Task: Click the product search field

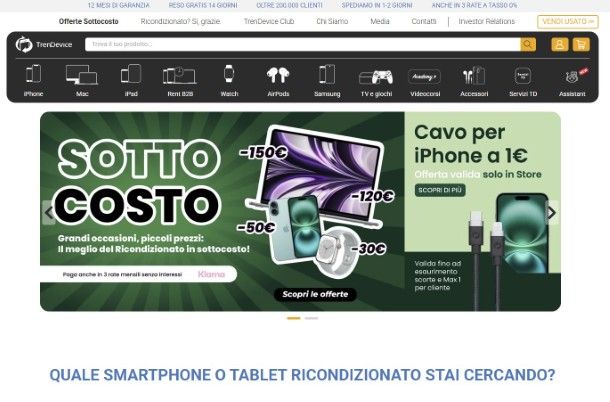Action: tap(303, 44)
